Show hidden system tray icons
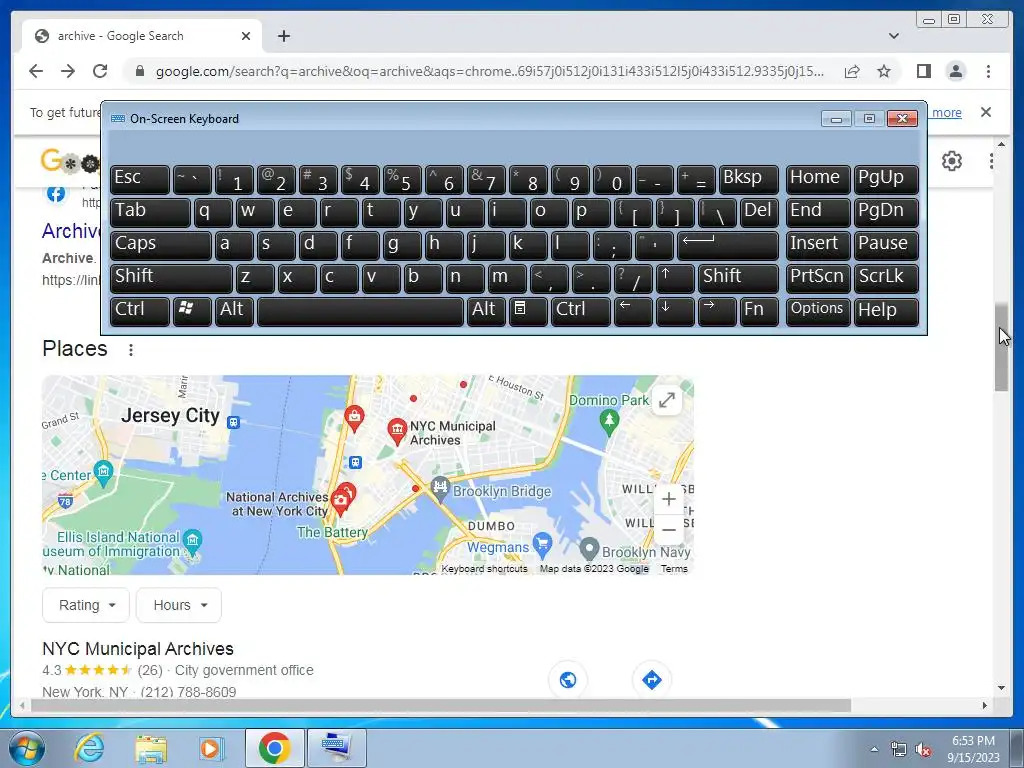Viewport: 1024px width, 768px height. pos(874,750)
